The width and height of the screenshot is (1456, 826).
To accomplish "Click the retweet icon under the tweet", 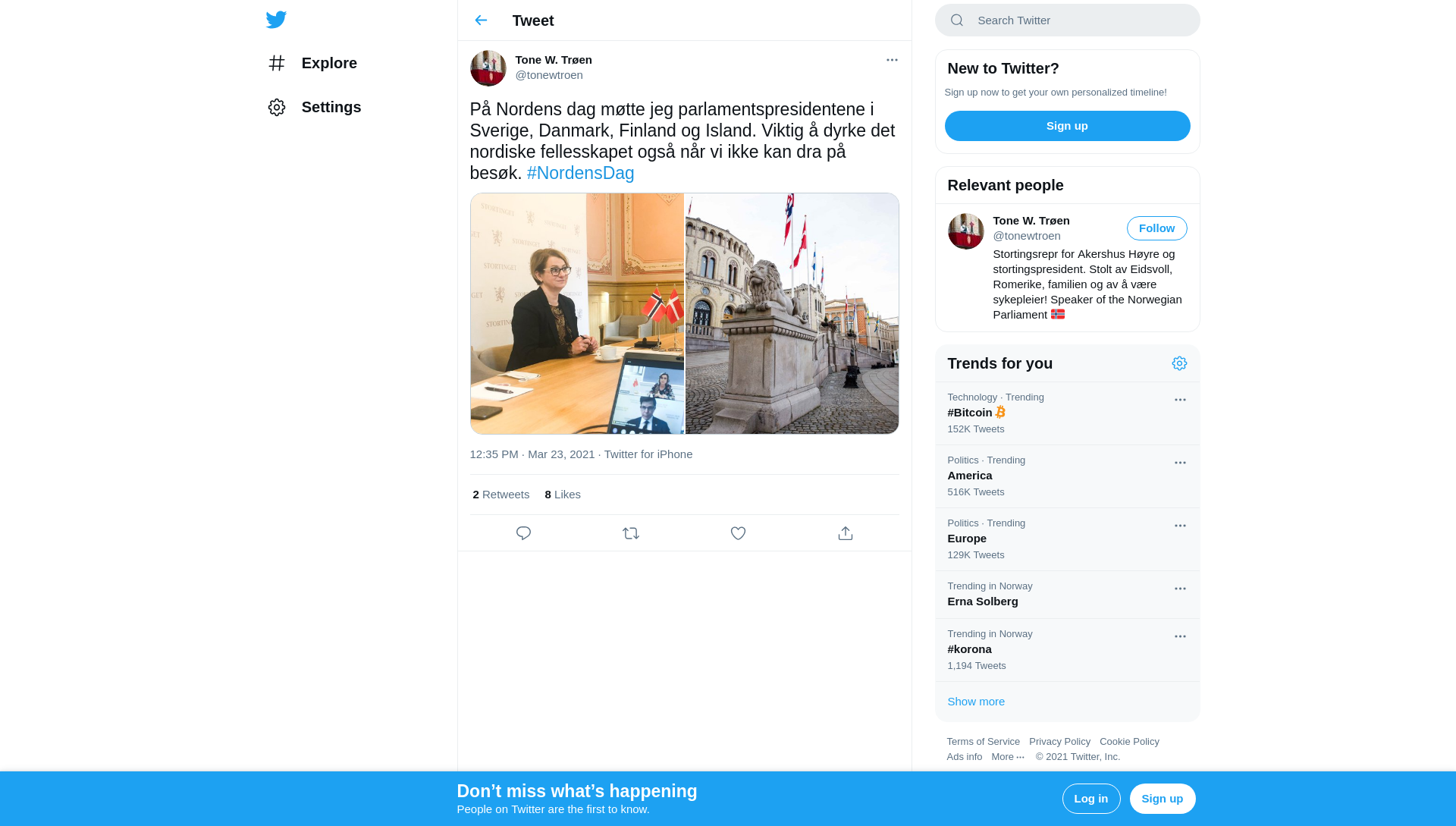I will click(630, 533).
